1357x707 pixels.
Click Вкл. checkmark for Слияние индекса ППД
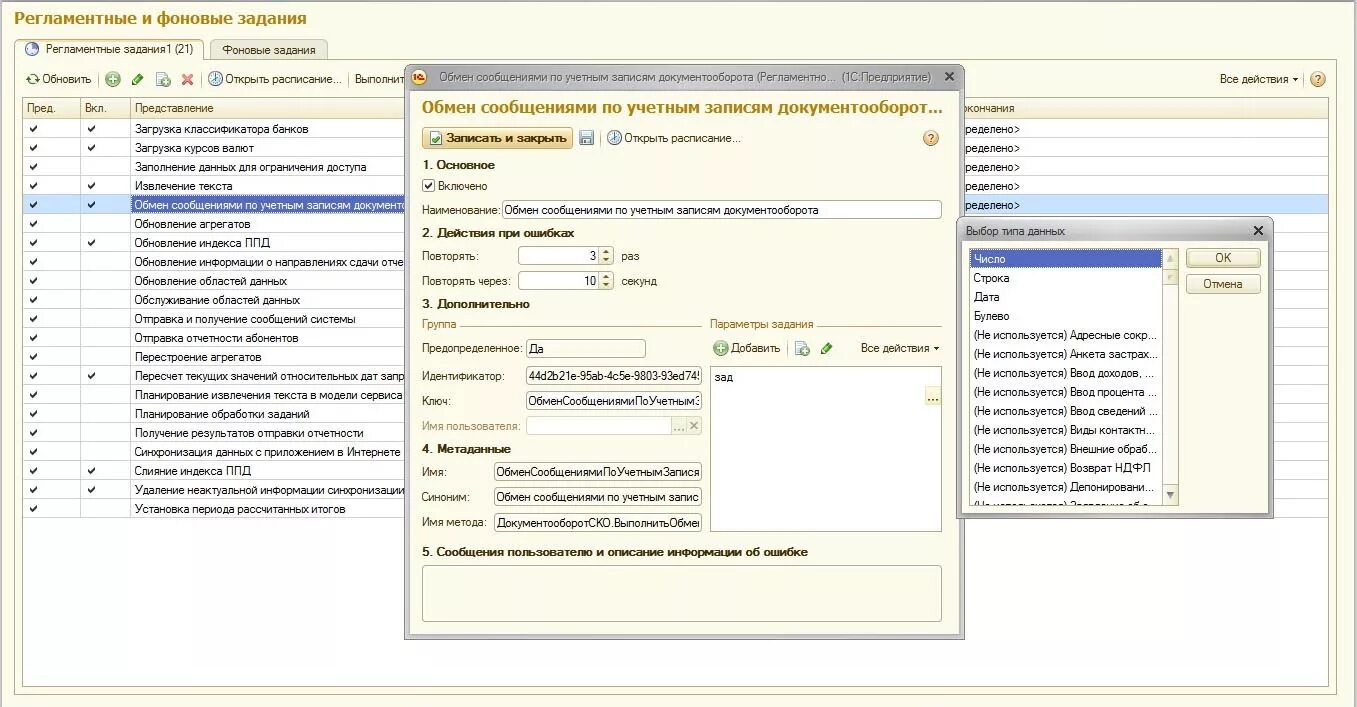(92, 471)
